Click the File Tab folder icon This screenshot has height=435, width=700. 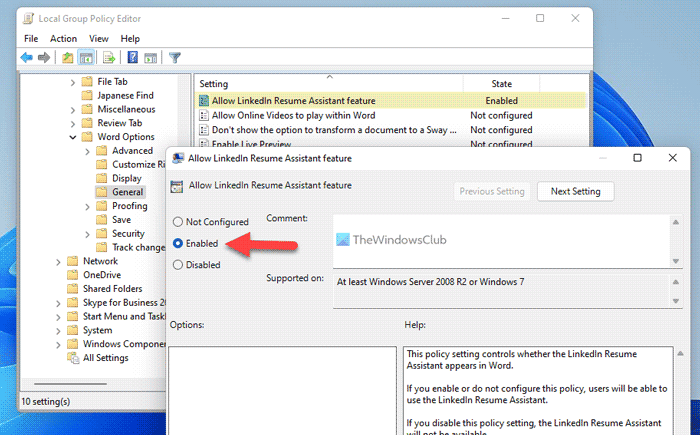pos(87,82)
